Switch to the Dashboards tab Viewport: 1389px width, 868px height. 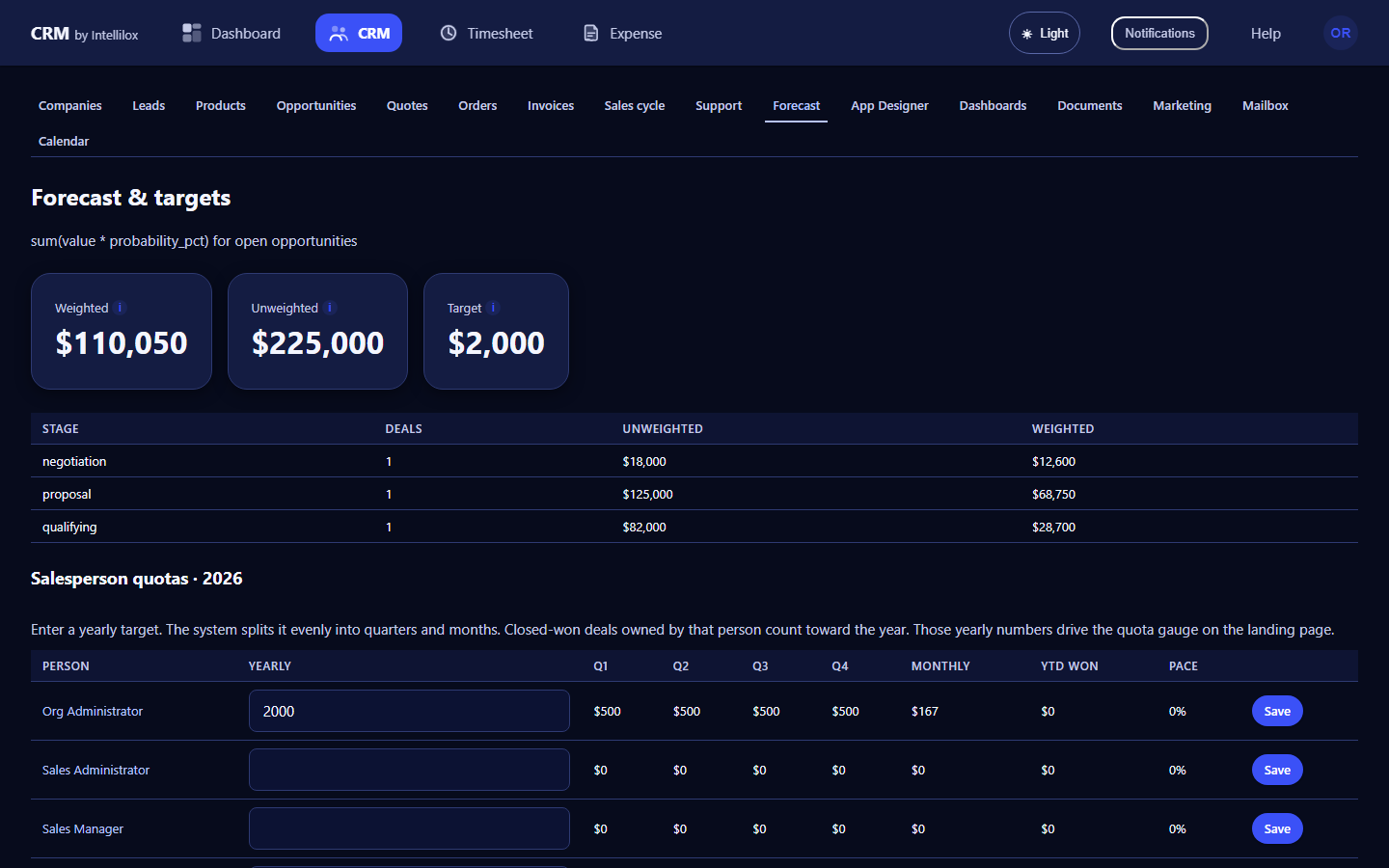993,106
